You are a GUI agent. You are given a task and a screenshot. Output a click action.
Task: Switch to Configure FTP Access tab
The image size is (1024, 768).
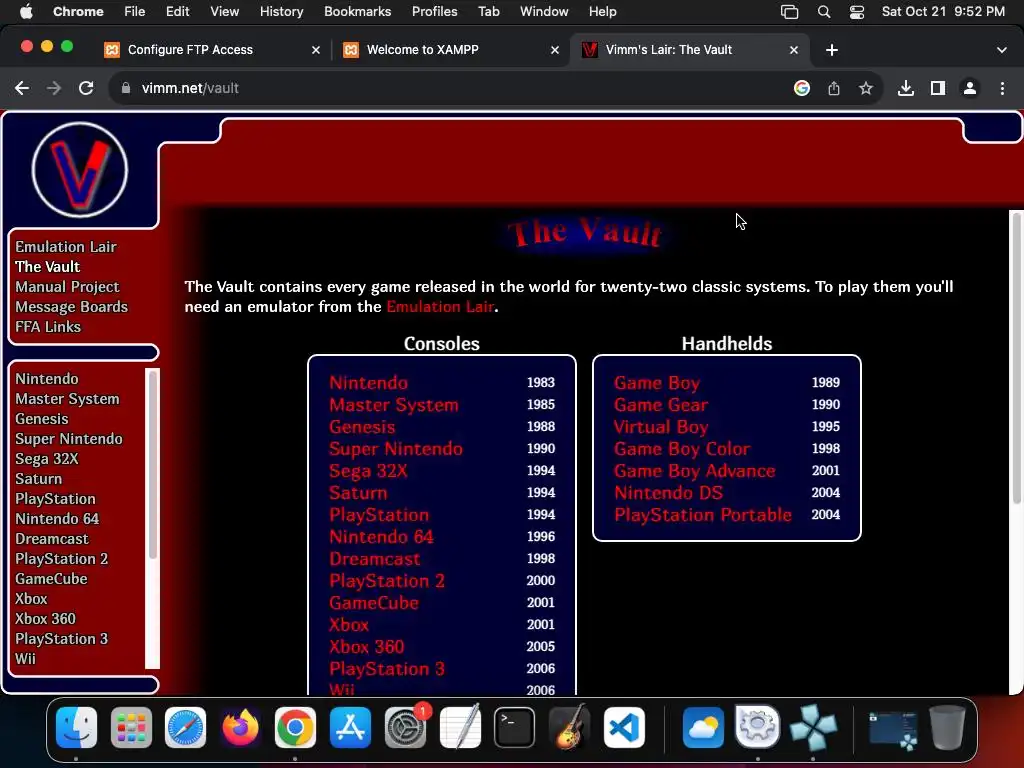(x=212, y=50)
